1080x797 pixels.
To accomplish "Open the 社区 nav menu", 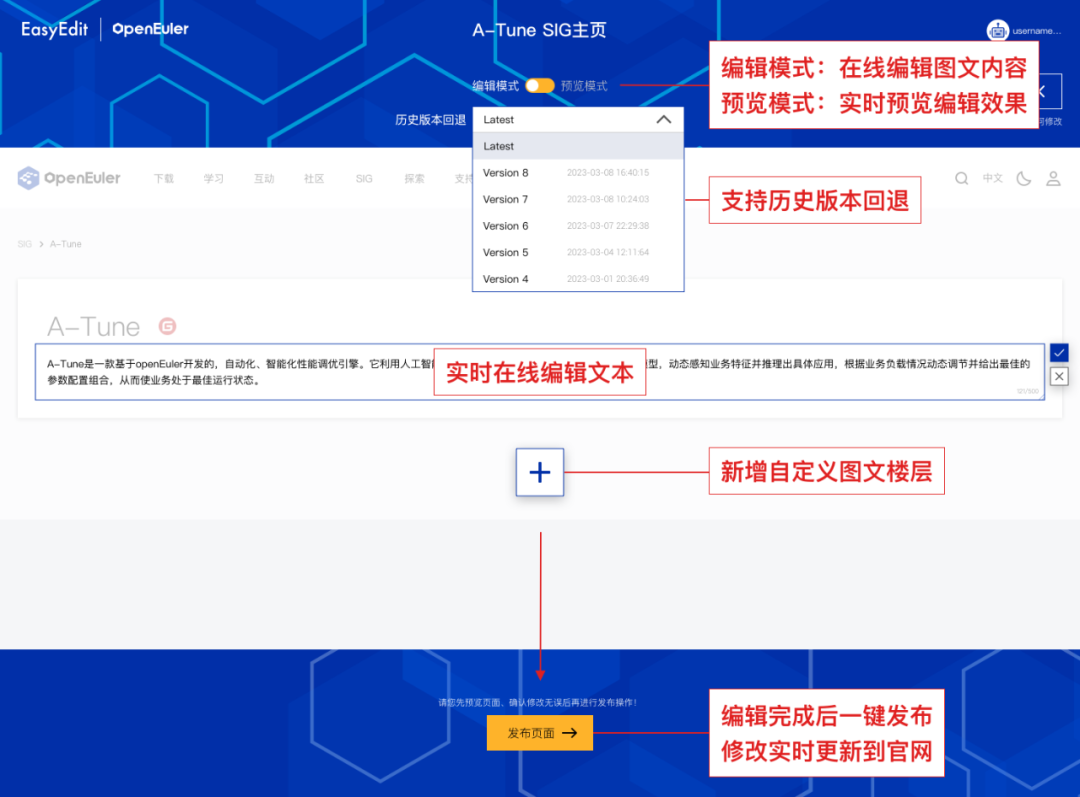I will pyautogui.click(x=314, y=178).
